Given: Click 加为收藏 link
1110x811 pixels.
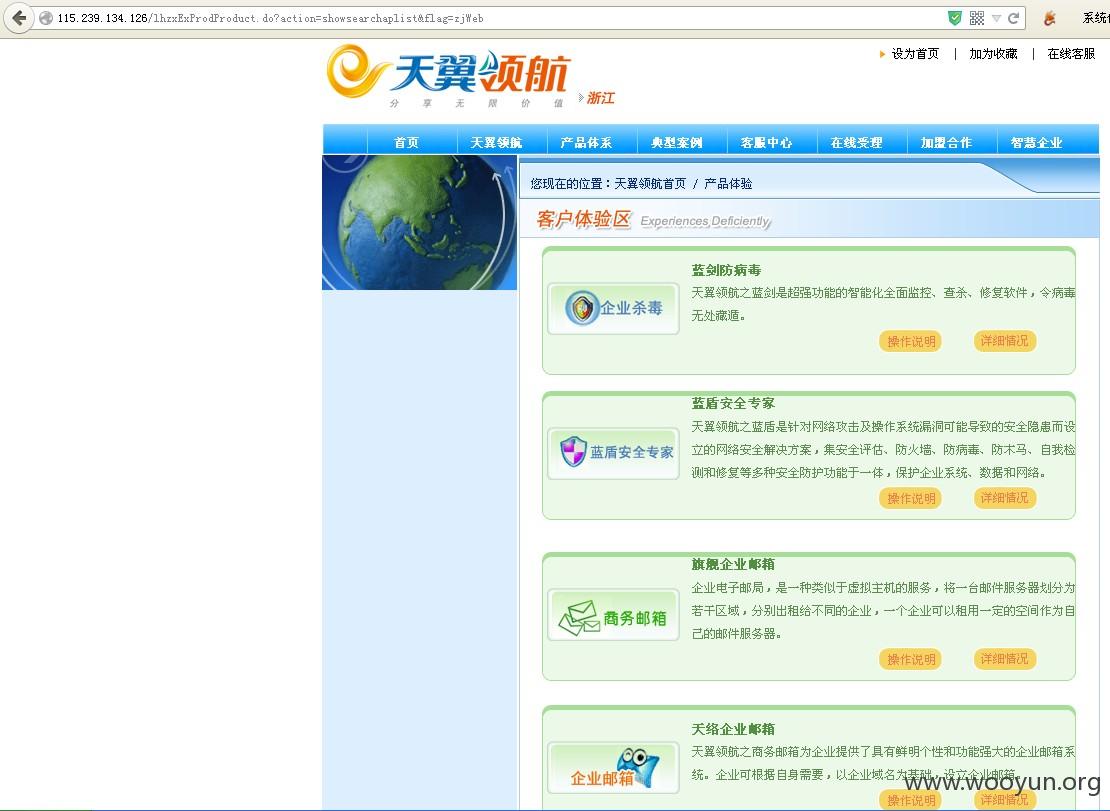Looking at the screenshot, I should 993,54.
